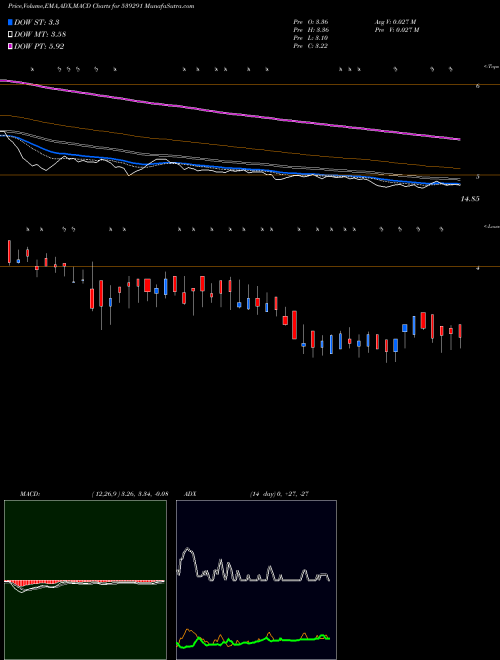Screen dimensions: 500x660
Task: Click the 'Pre L: 3.10' value
Action: [311, 38]
